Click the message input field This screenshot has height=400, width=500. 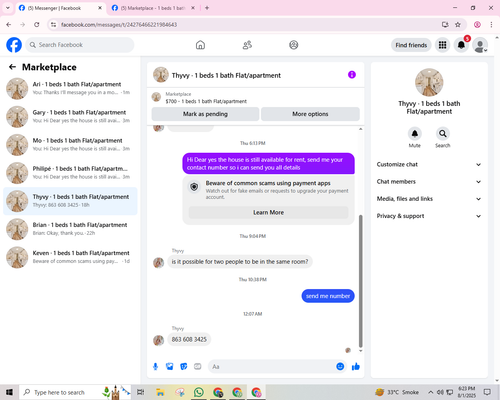pos(272,367)
